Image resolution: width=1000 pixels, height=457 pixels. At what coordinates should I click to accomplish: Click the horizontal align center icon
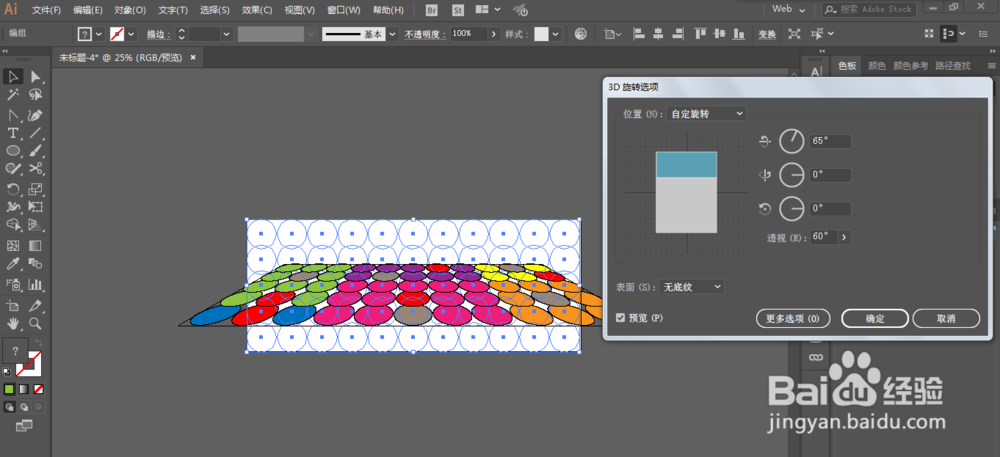[x=658, y=34]
